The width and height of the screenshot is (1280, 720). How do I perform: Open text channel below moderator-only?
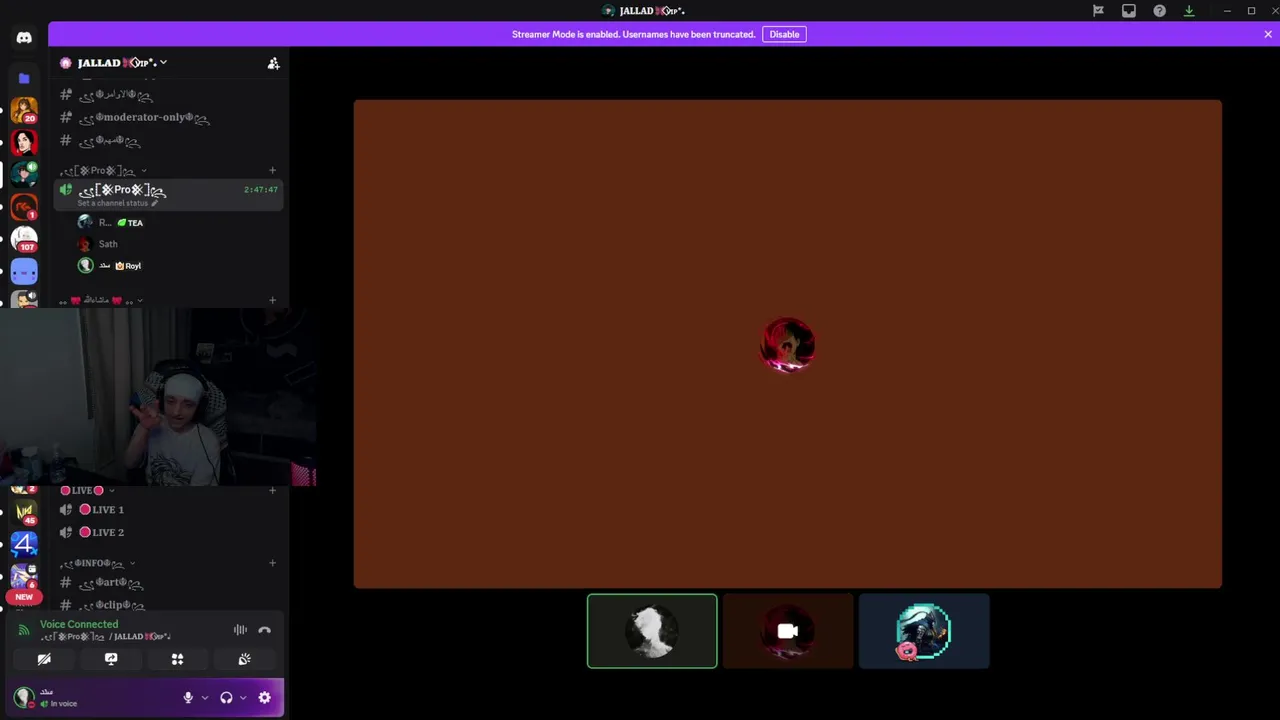pyautogui.click(x=168, y=141)
